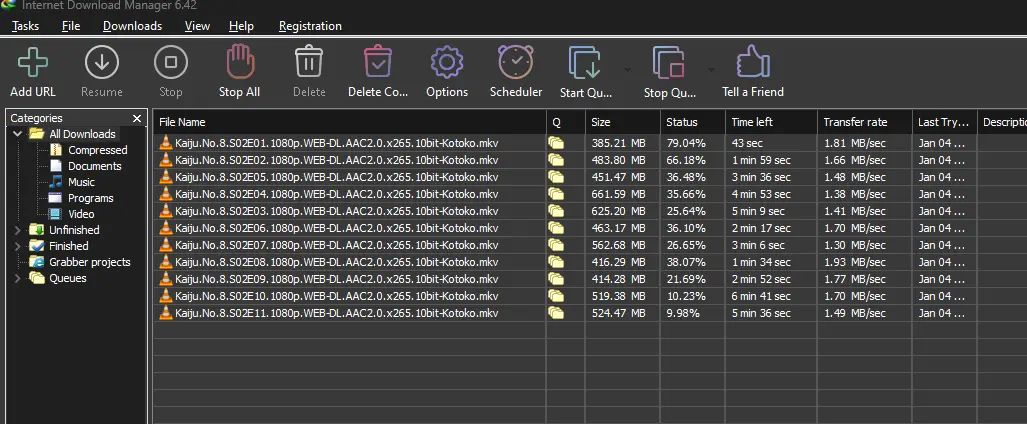Select the Programs category
The height and width of the screenshot is (424, 1027).
point(90,199)
